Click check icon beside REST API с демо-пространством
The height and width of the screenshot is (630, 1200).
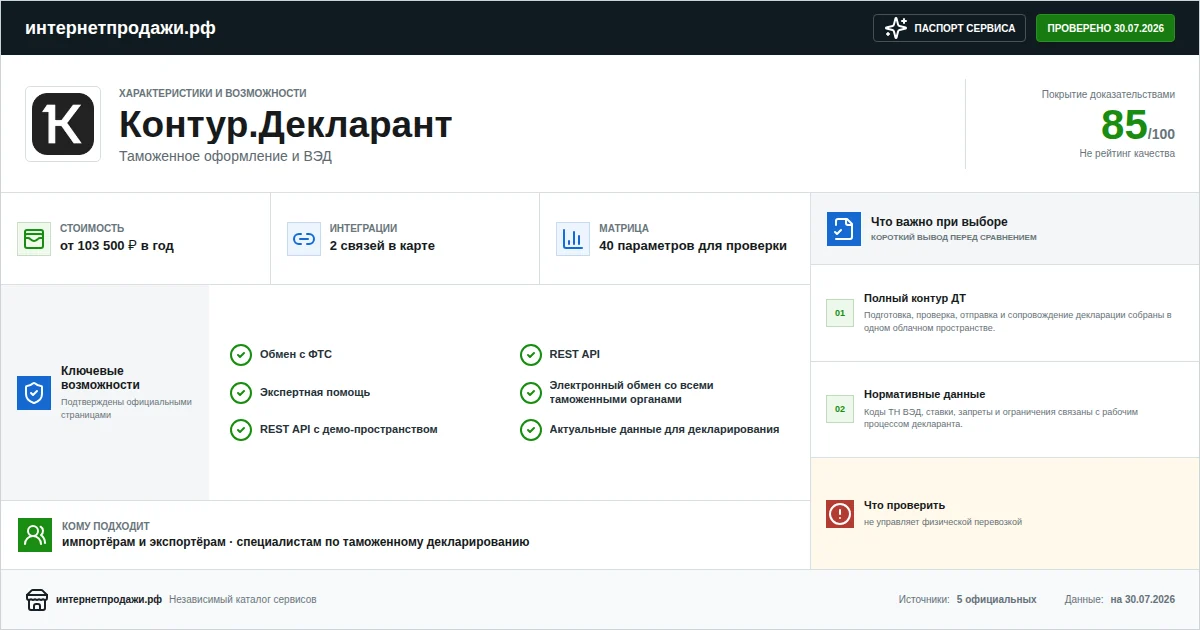tap(241, 430)
